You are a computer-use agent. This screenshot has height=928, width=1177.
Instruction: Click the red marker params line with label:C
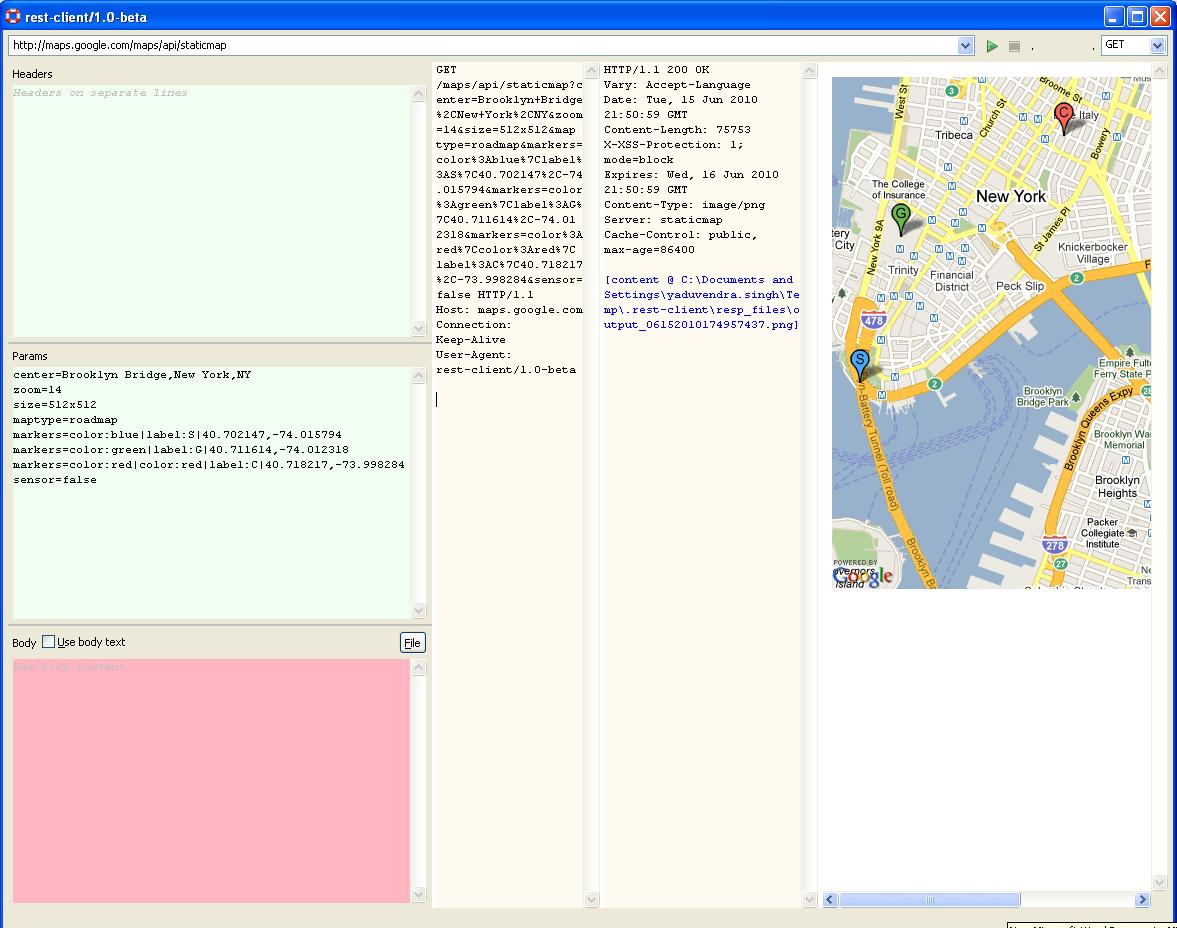(x=209, y=465)
